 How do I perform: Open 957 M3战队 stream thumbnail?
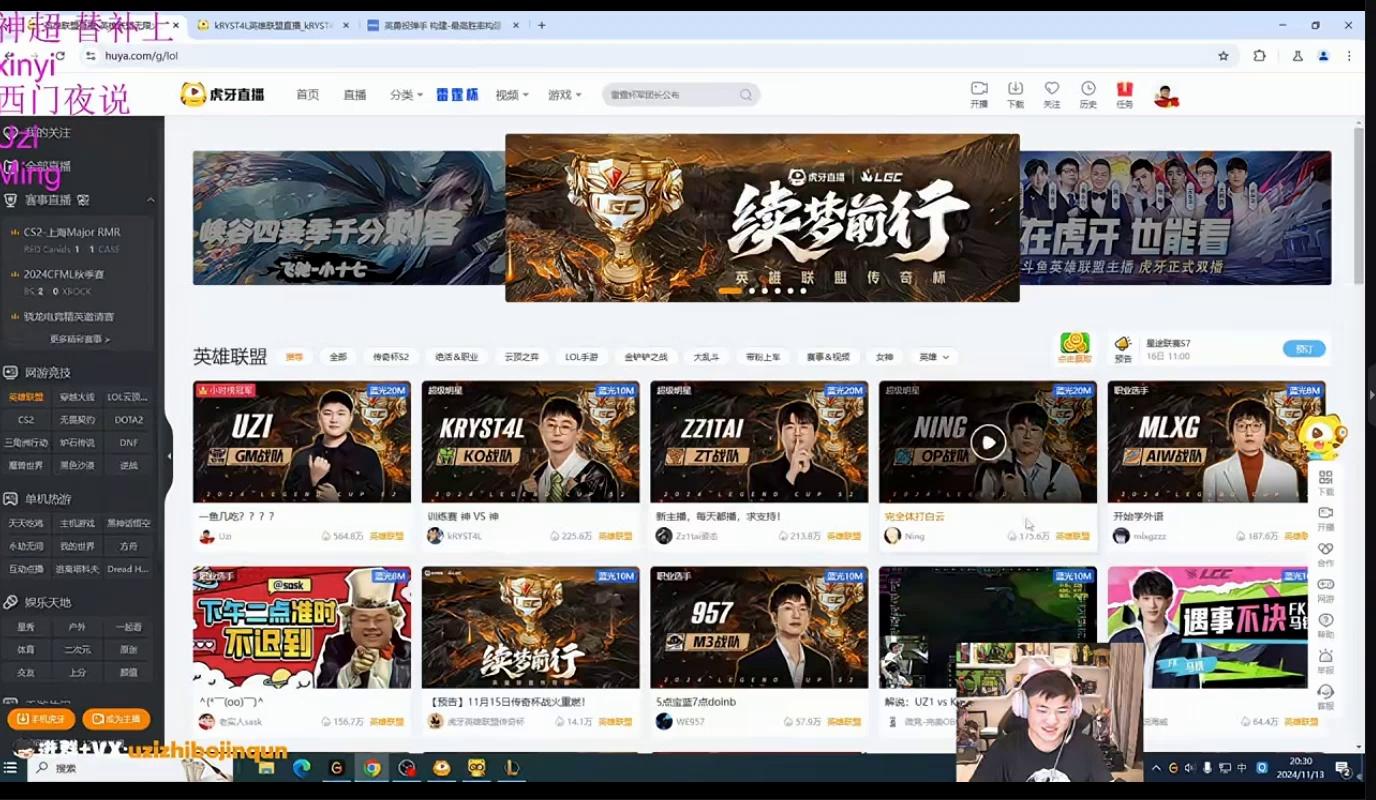[x=759, y=628]
